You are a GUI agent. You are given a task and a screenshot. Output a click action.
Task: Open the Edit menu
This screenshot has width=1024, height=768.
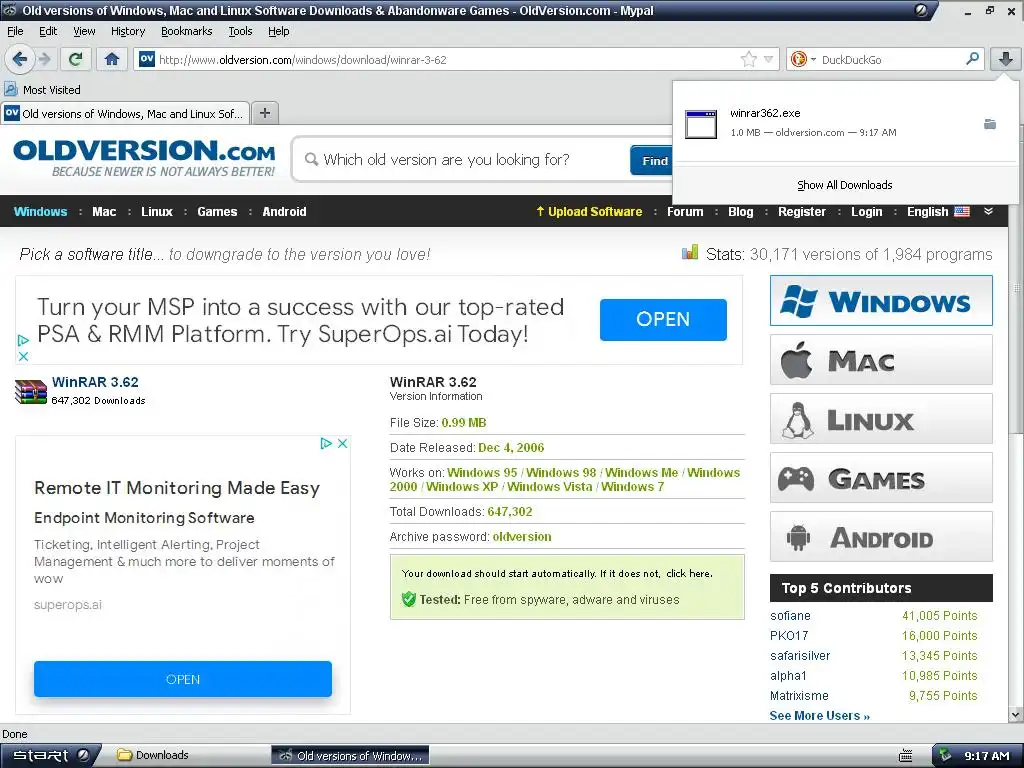coord(48,31)
